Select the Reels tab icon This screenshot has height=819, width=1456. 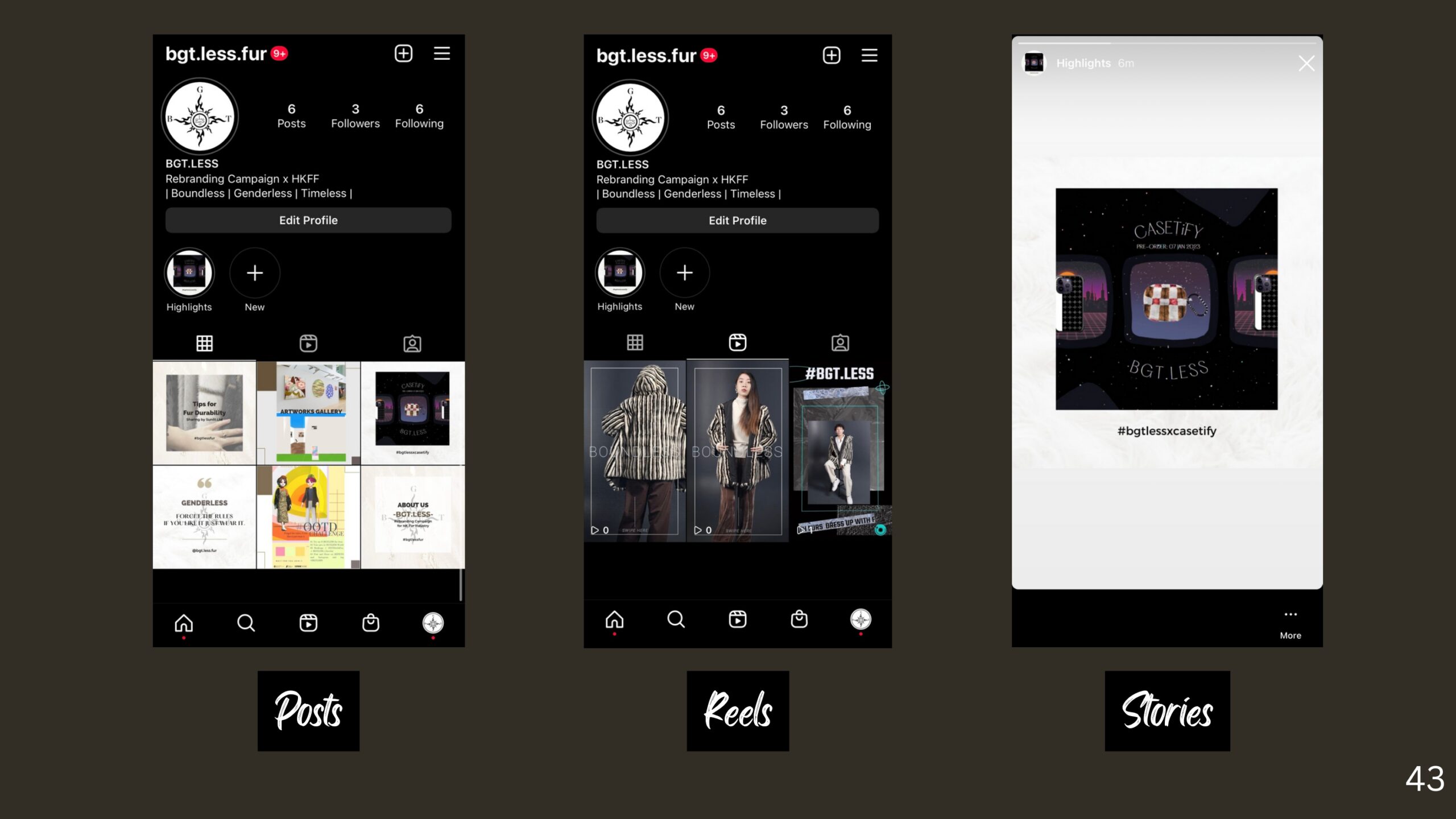pos(737,342)
